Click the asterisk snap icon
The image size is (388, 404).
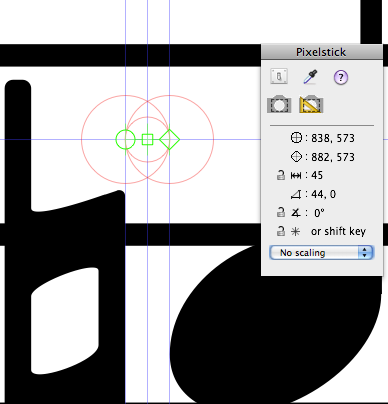[296, 231]
